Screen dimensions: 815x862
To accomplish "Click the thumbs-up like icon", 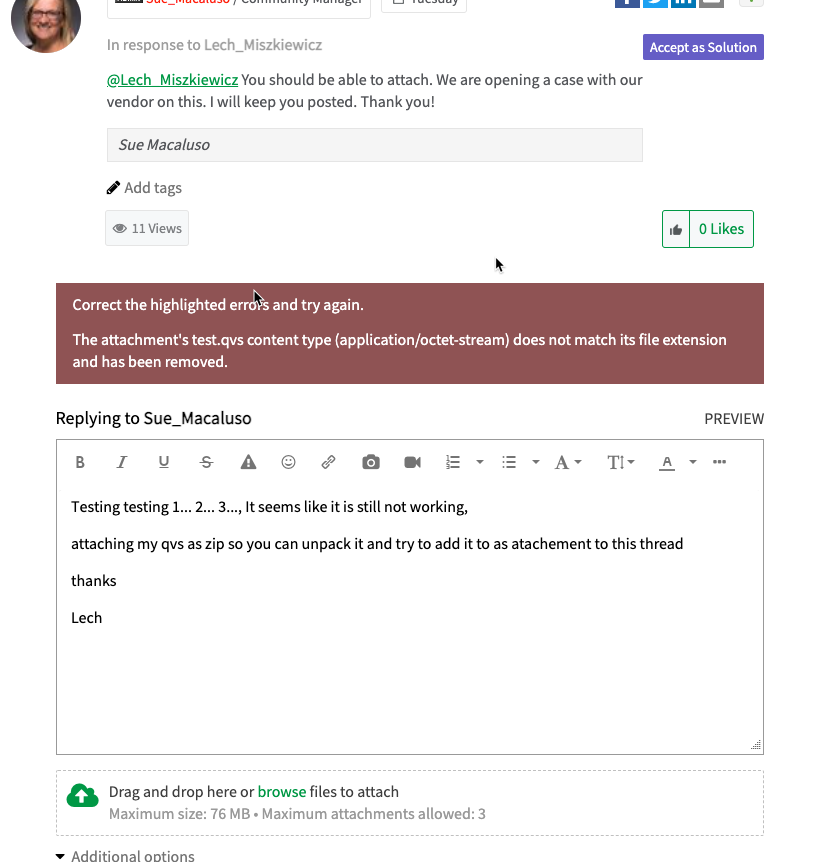I will tap(677, 229).
